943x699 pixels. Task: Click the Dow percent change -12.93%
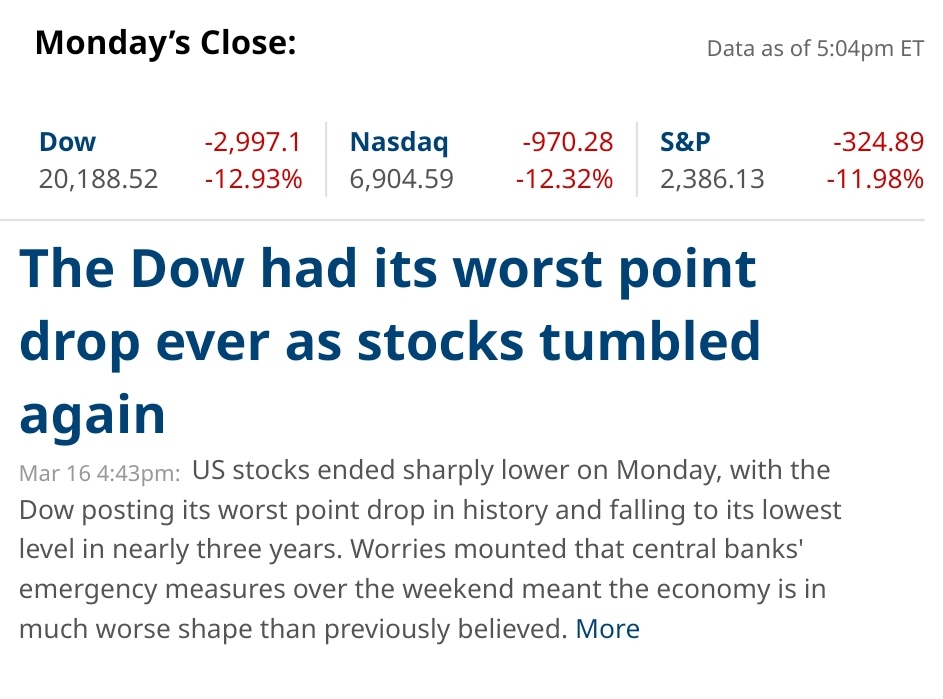252,179
